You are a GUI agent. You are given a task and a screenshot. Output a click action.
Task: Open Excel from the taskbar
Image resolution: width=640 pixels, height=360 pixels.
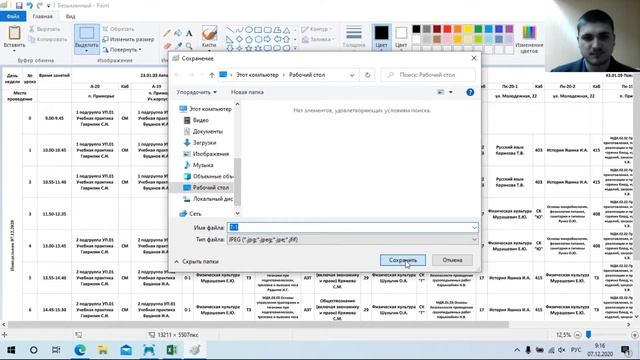point(172,350)
